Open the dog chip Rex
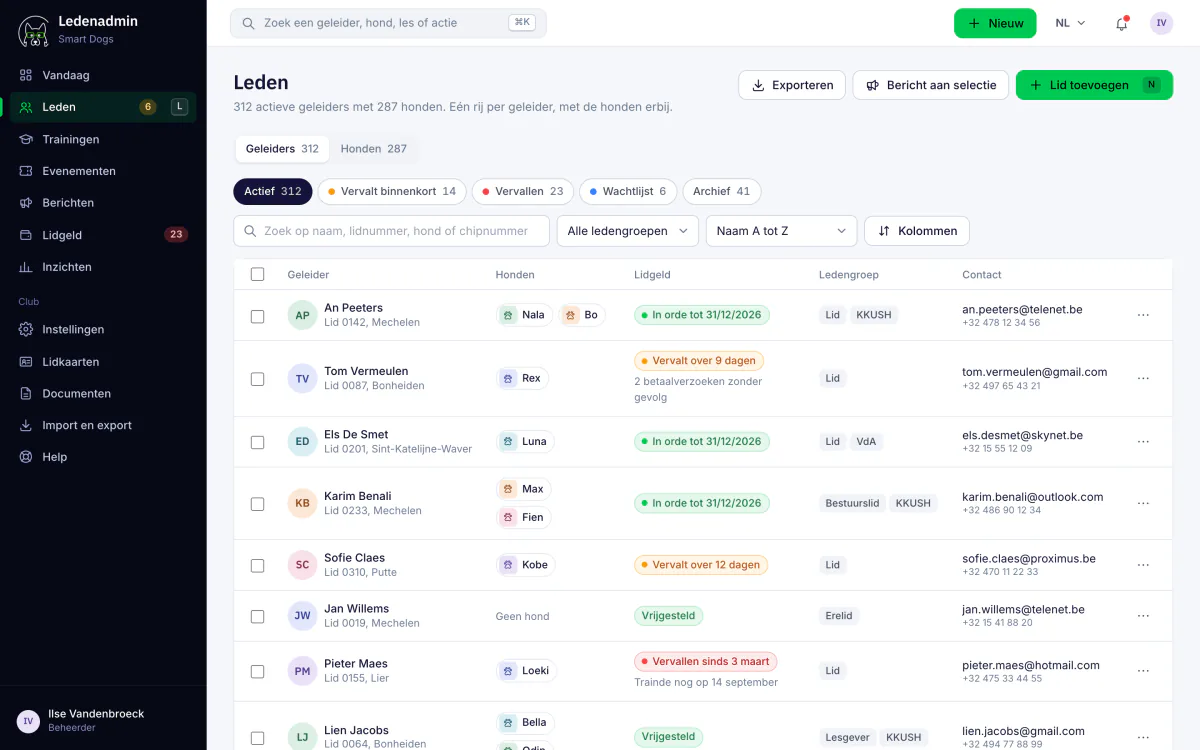The image size is (1200, 750). pos(523,378)
